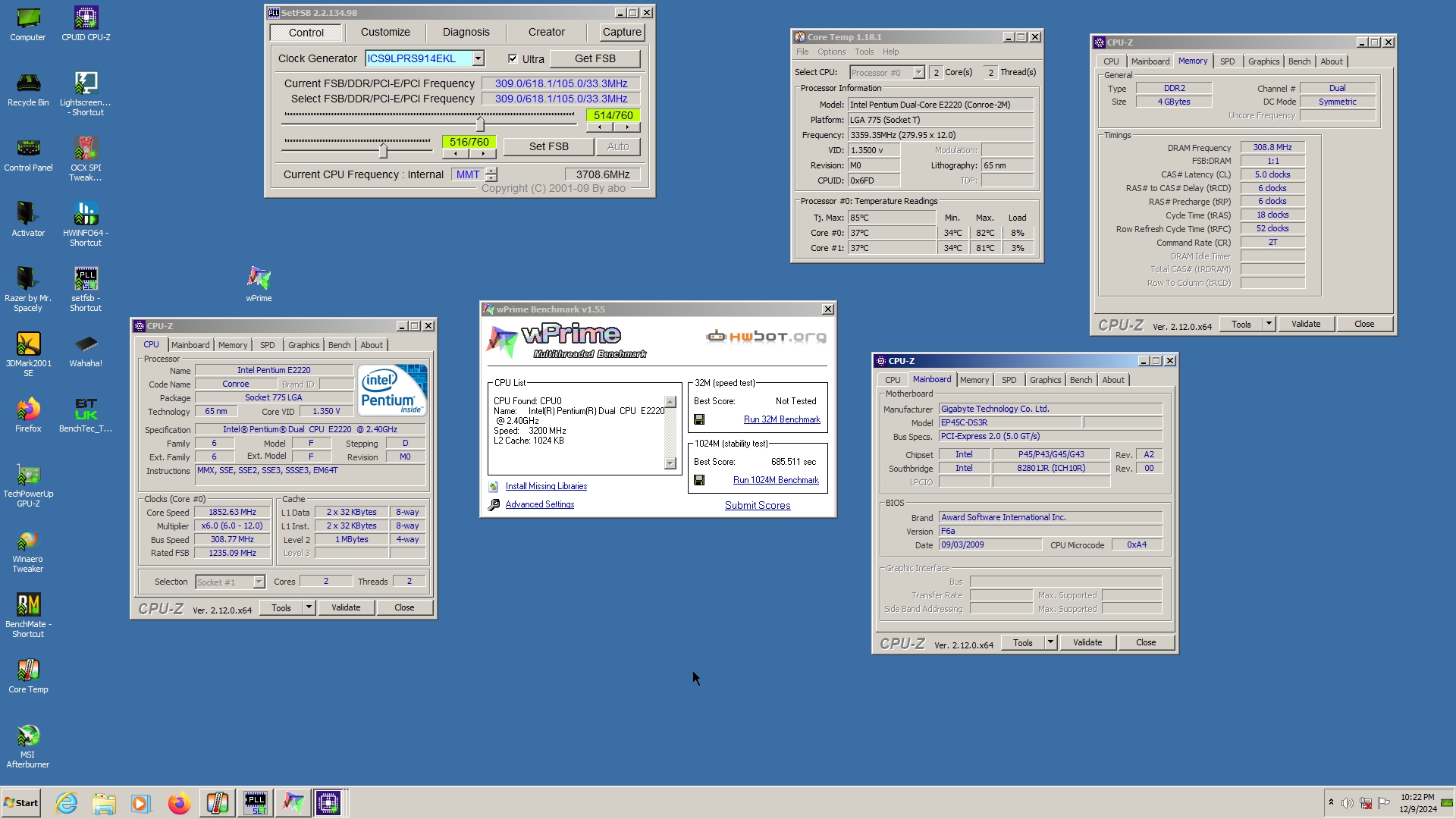
Task: Click MMT stepper up arrow in SetFSB
Action: click(491, 171)
